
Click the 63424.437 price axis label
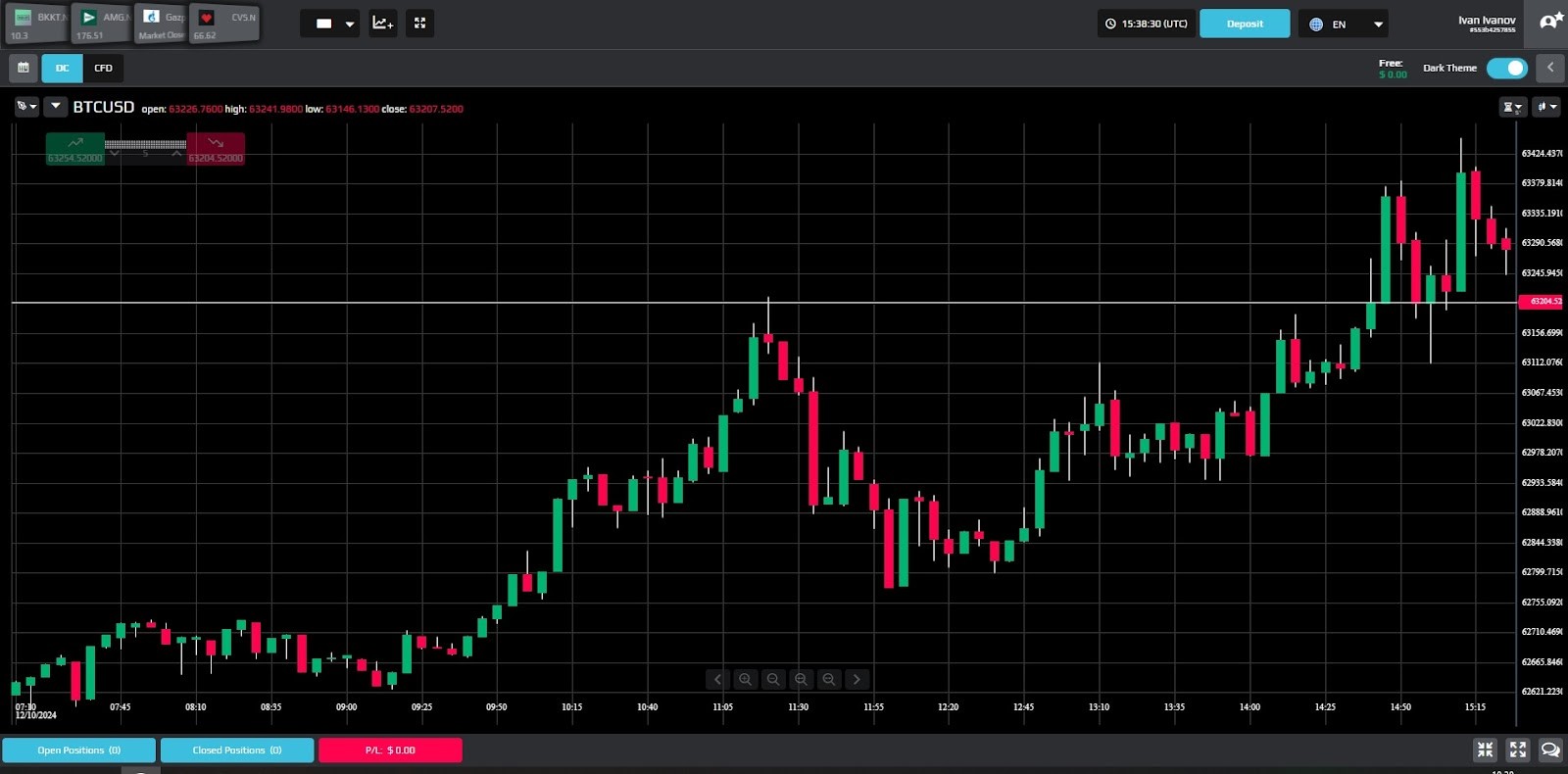click(x=1542, y=153)
